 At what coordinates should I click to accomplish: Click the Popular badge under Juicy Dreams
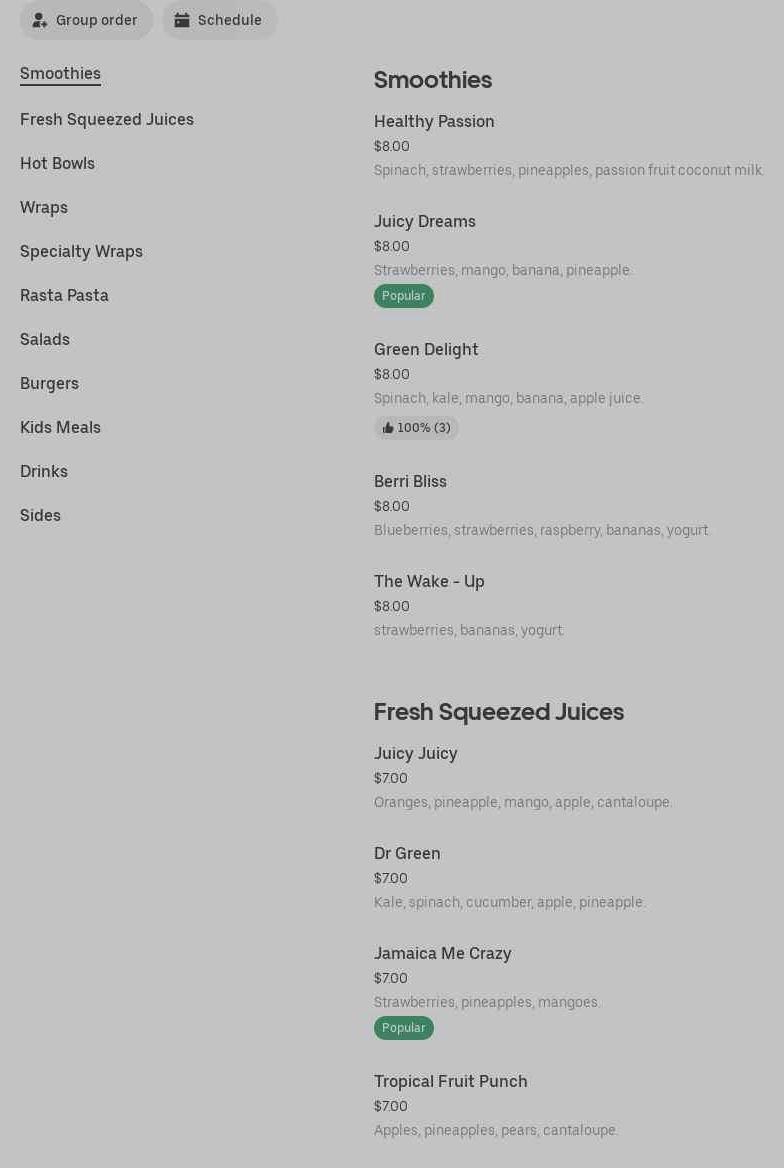pos(404,296)
